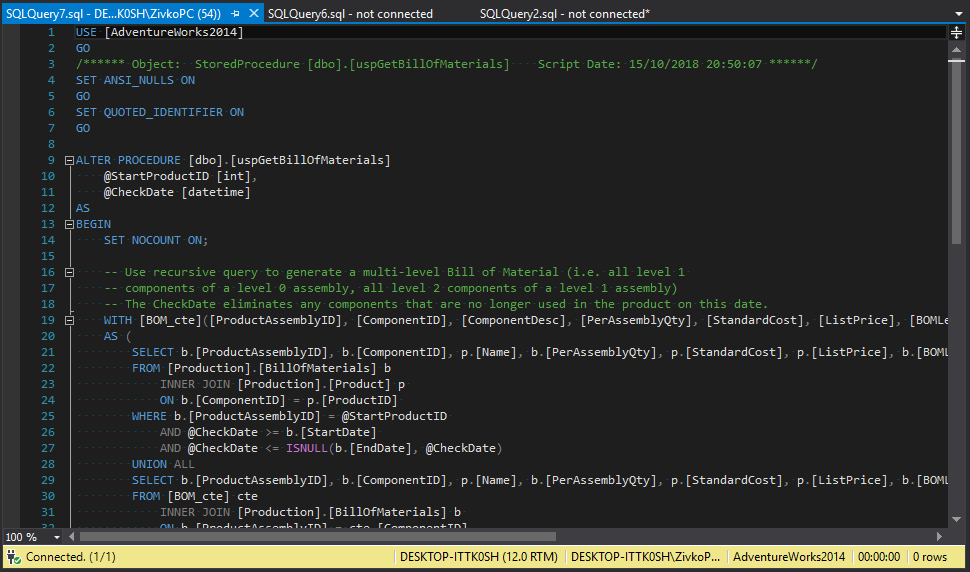
Task: Collapse the ALTER PROCEDURE block at line 9
Action: (69, 161)
